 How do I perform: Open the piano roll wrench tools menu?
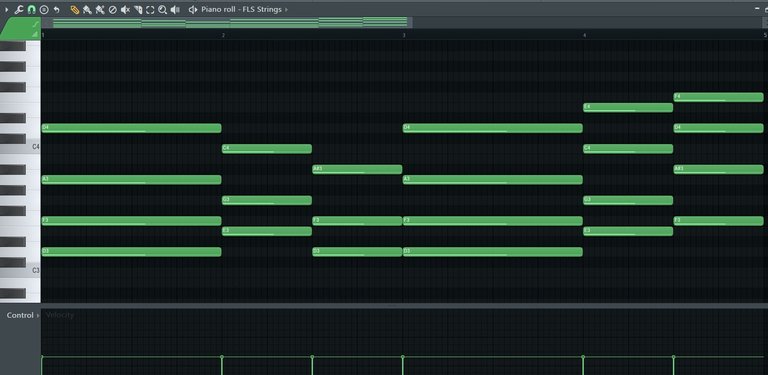(x=19, y=9)
